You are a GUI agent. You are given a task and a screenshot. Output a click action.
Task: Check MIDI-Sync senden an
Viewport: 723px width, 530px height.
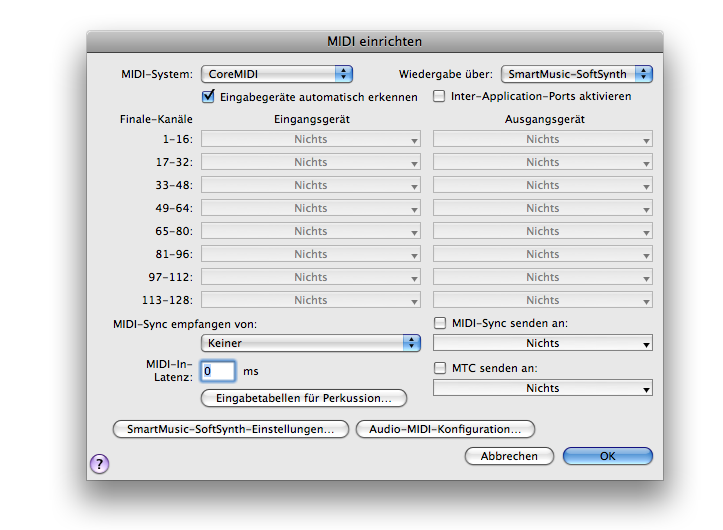(x=440, y=323)
